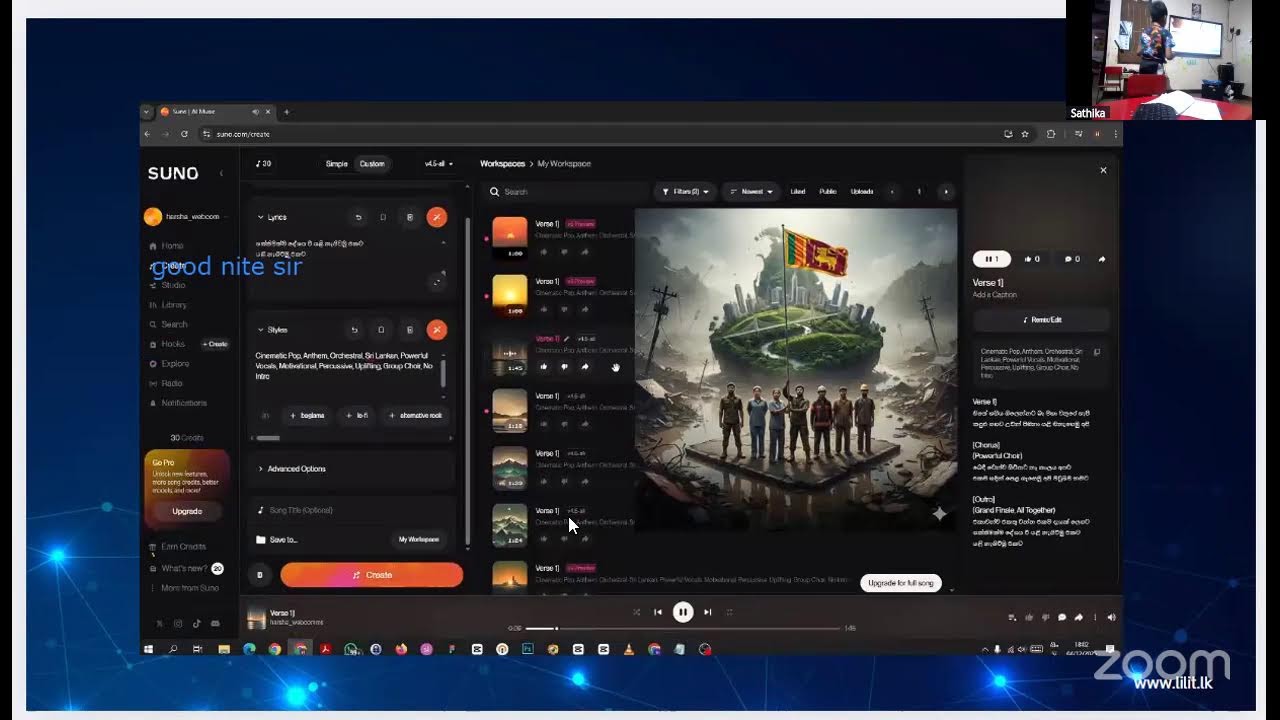The image size is (1280, 720).
Task: Toggle the Public filter
Action: [828, 192]
